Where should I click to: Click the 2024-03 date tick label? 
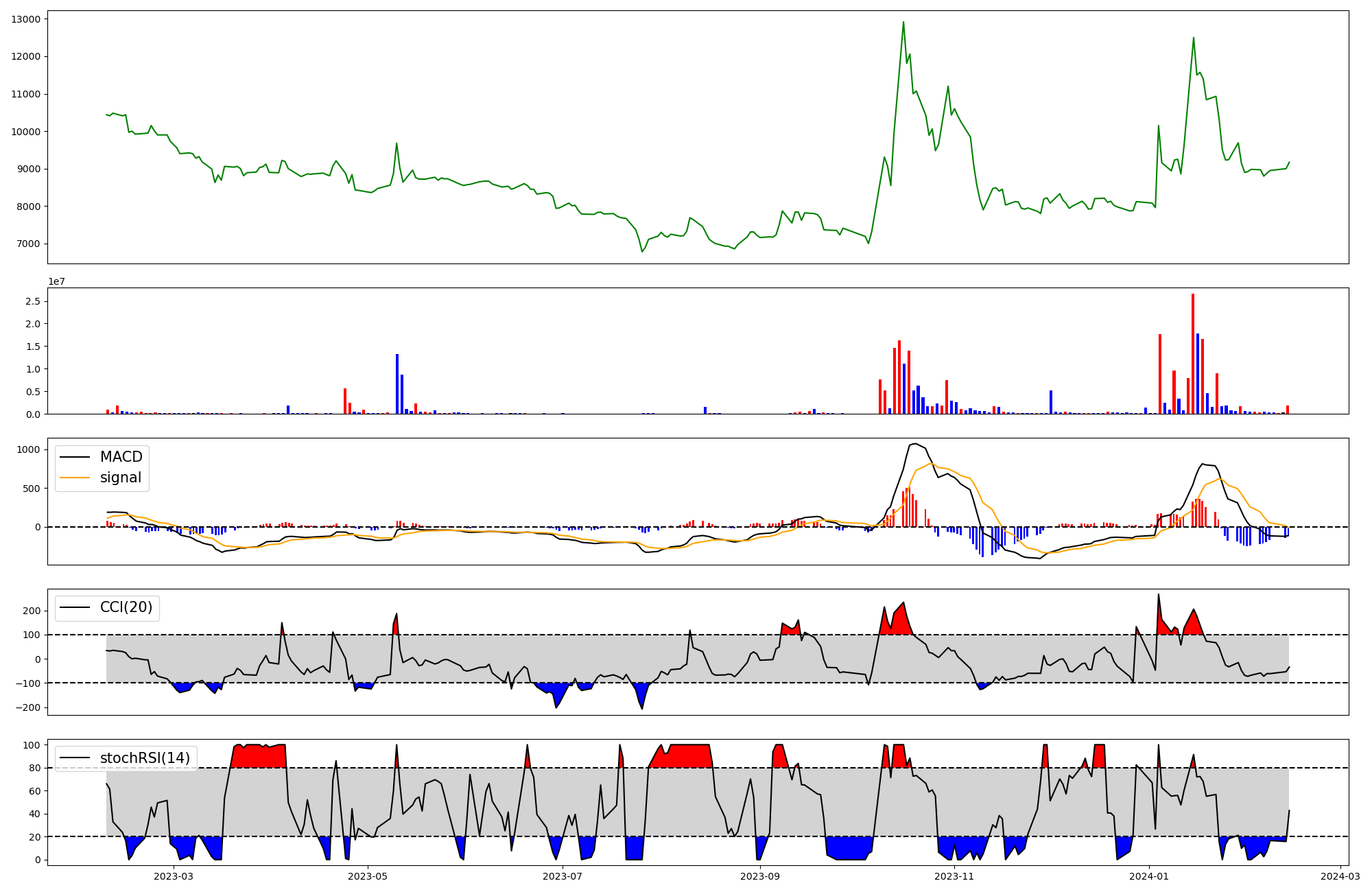coord(1340,876)
